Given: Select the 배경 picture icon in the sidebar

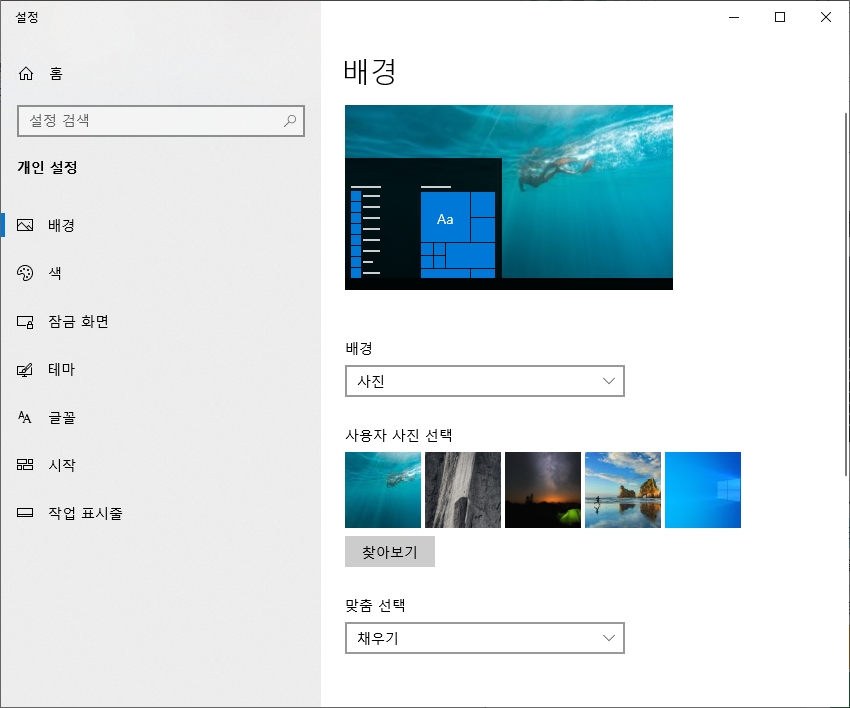Looking at the screenshot, I should [24, 225].
